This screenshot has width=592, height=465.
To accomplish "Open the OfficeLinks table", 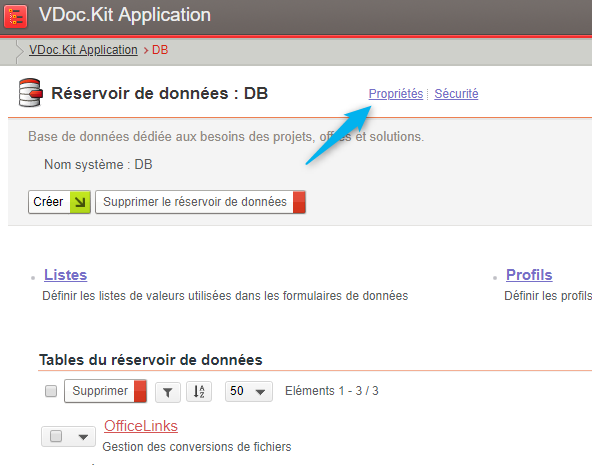I will click(141, 426).
